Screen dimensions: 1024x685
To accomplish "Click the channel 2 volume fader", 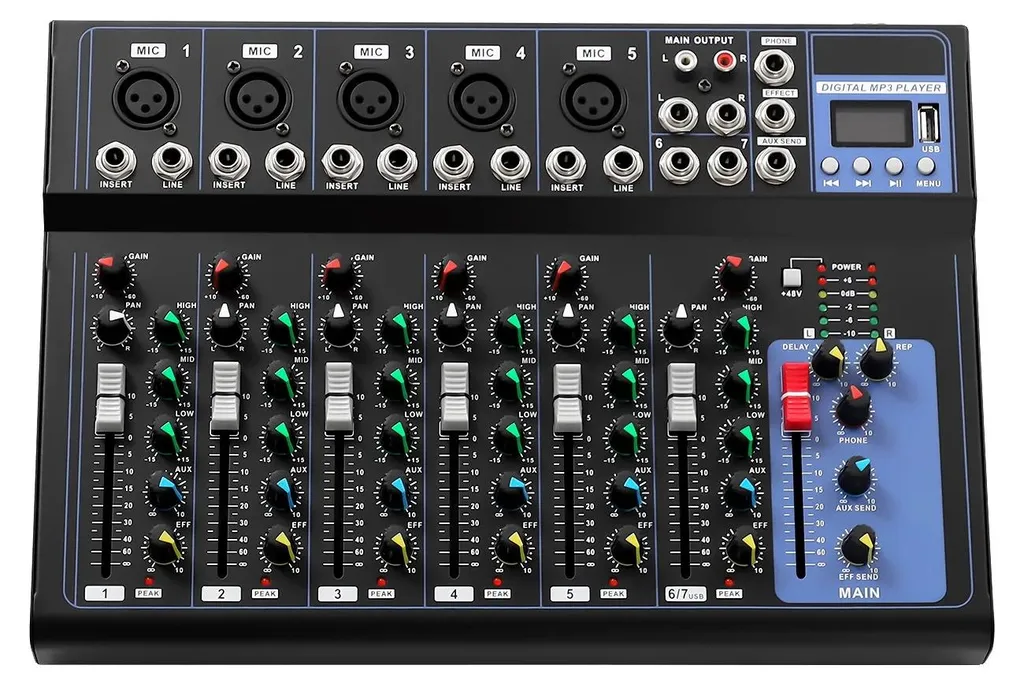I will click(x=225, y=398).
